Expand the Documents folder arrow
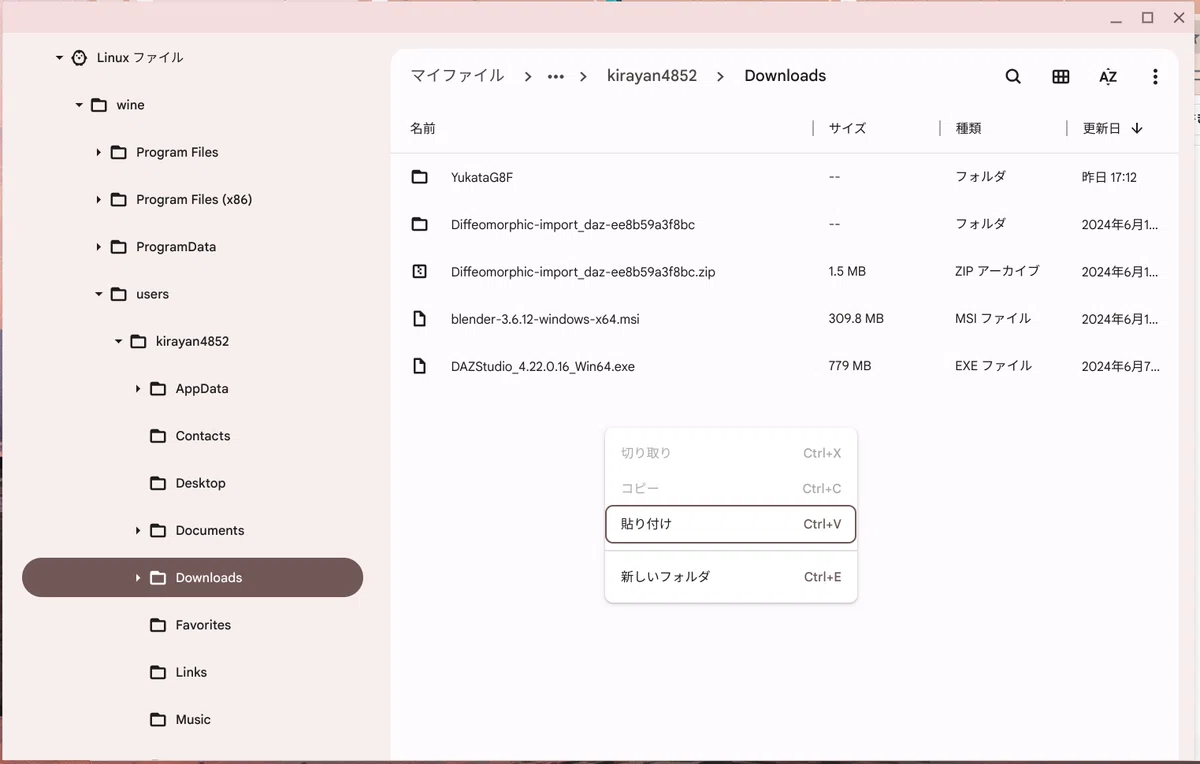Viewport: 1200px width, 764px height. [138, 530]
